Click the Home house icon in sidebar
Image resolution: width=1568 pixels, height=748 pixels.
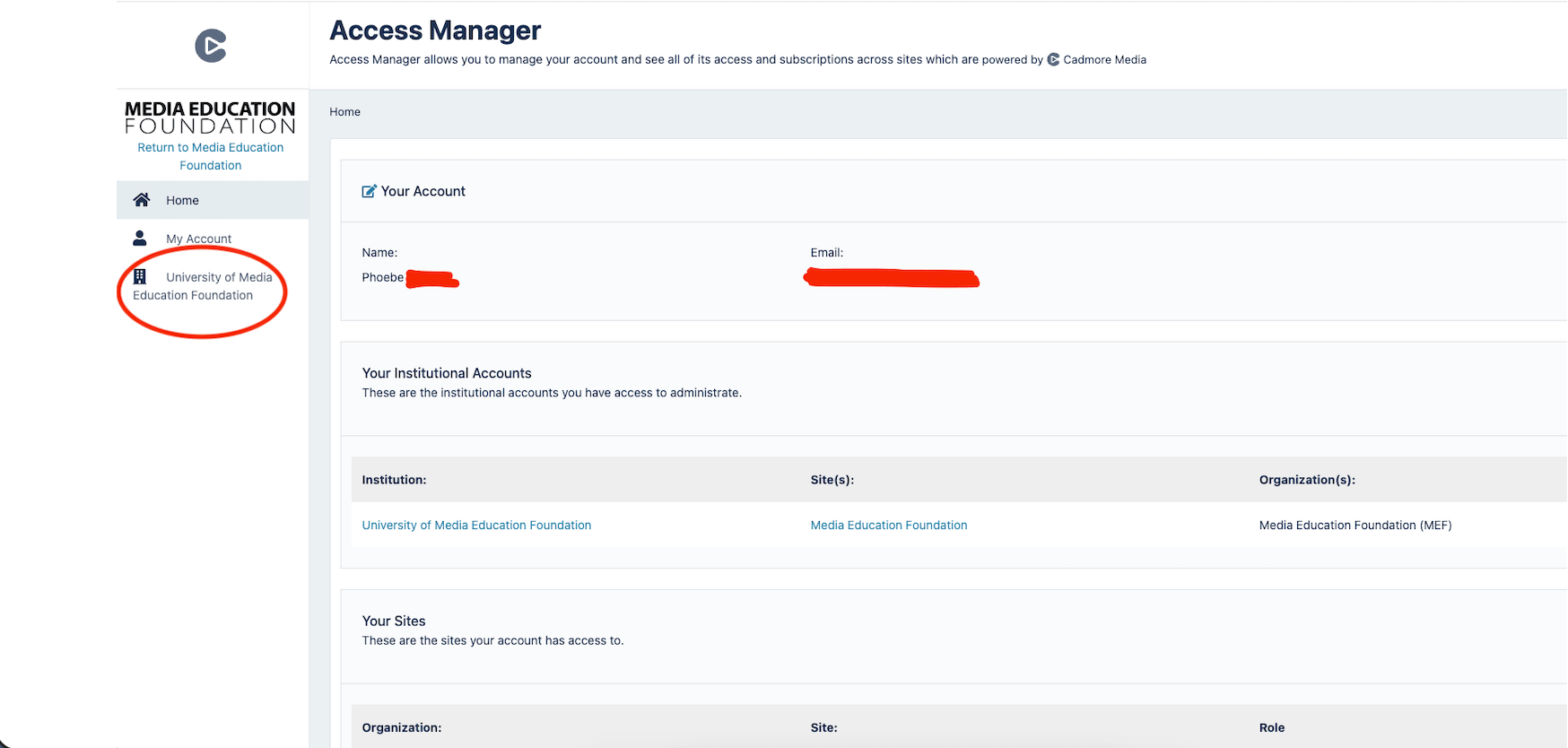[x=141, y=199]
